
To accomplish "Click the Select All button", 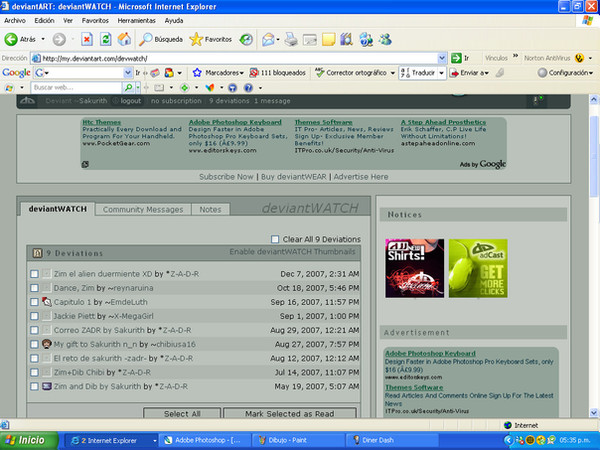I will pos(182,414).
